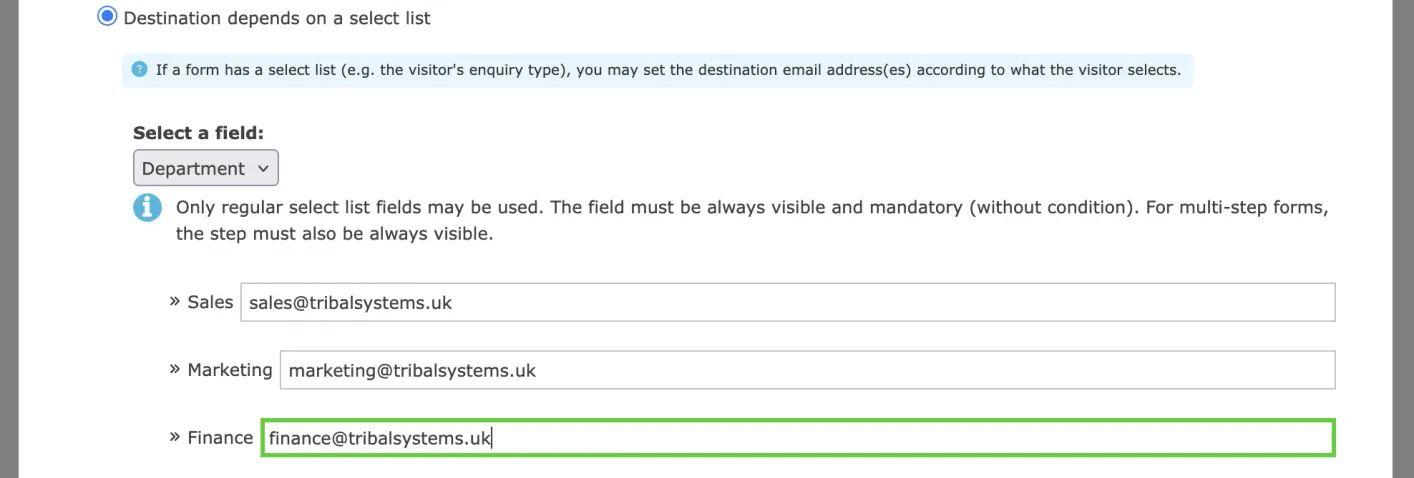The image size is (1414, 478).
Task: Click the double-chevron marker before Sales
Action: point(175,300)
